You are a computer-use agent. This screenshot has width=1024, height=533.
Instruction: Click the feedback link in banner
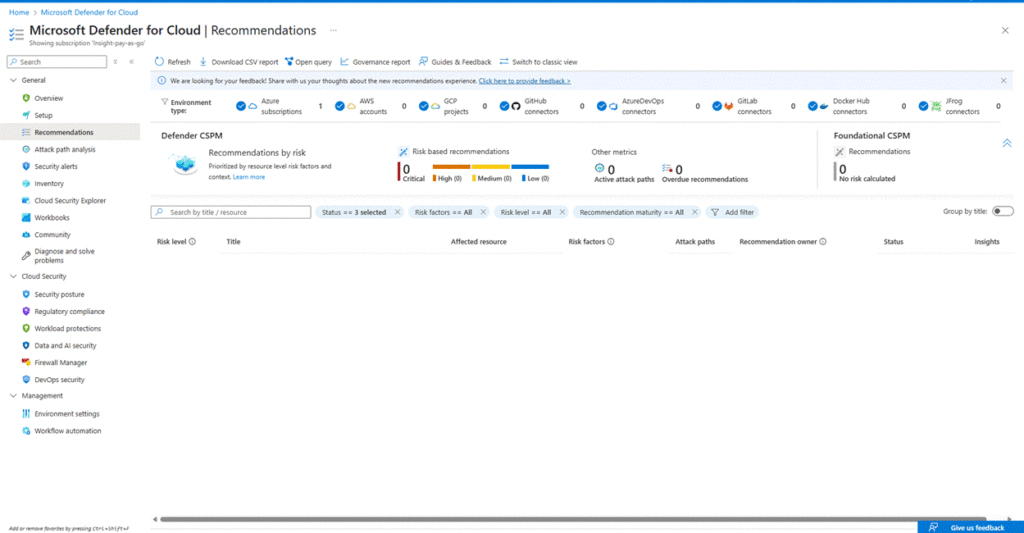524,80
